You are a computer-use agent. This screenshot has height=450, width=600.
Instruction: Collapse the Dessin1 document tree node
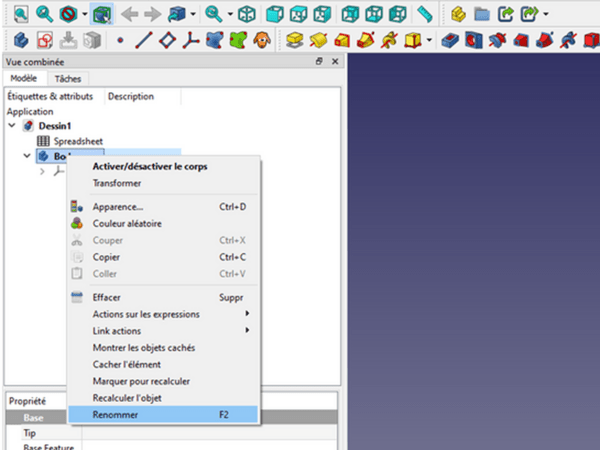pyautogui.click(x=12, y=126)
